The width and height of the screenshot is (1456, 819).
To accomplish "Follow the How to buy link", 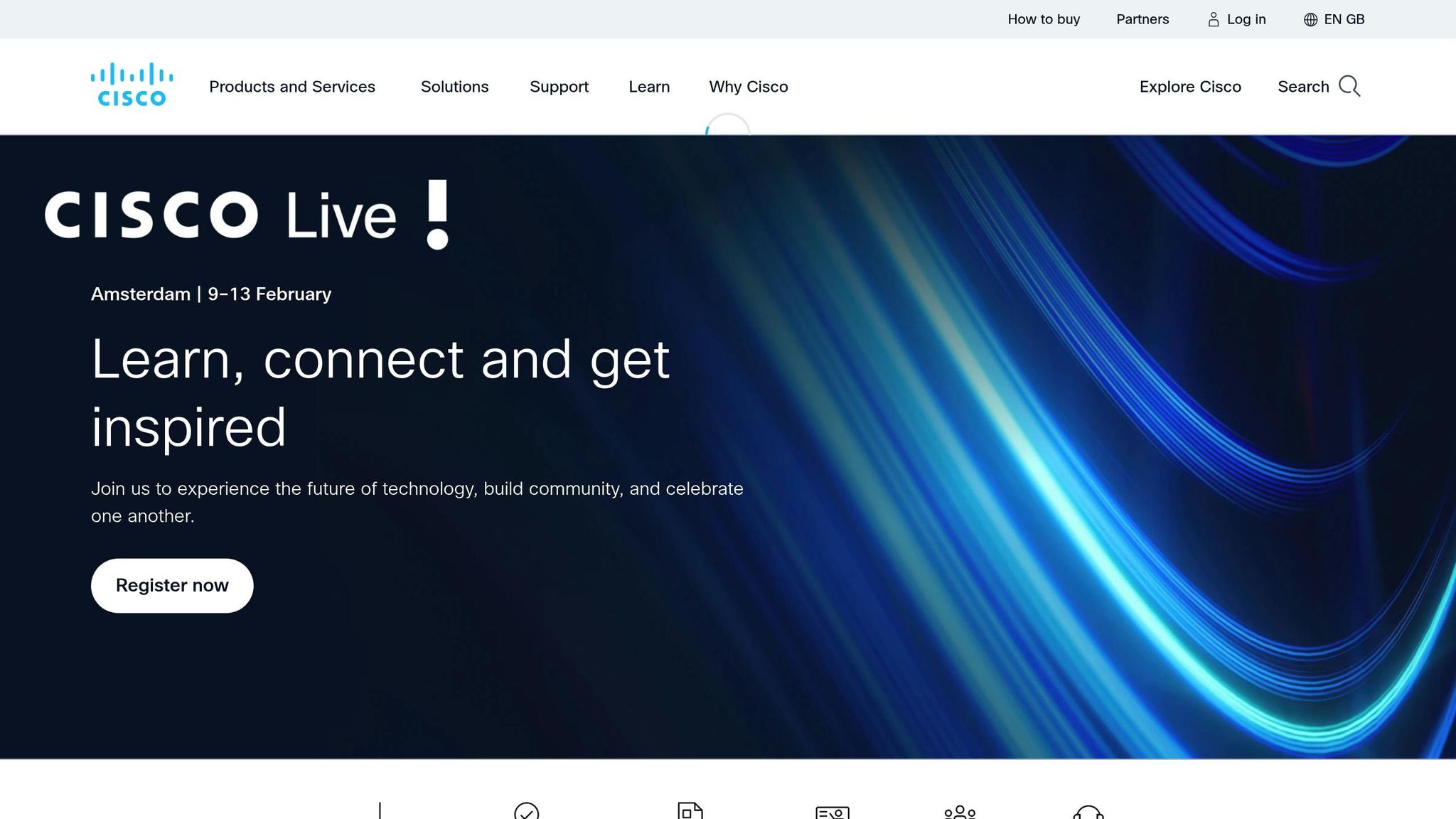I will pyautogui.click(x=1044, y=20).
